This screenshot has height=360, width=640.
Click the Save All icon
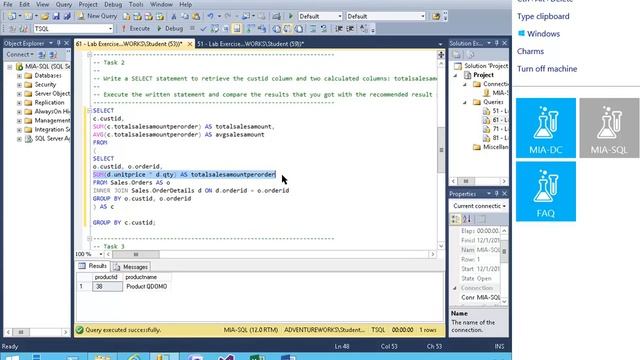pos(67,16)
